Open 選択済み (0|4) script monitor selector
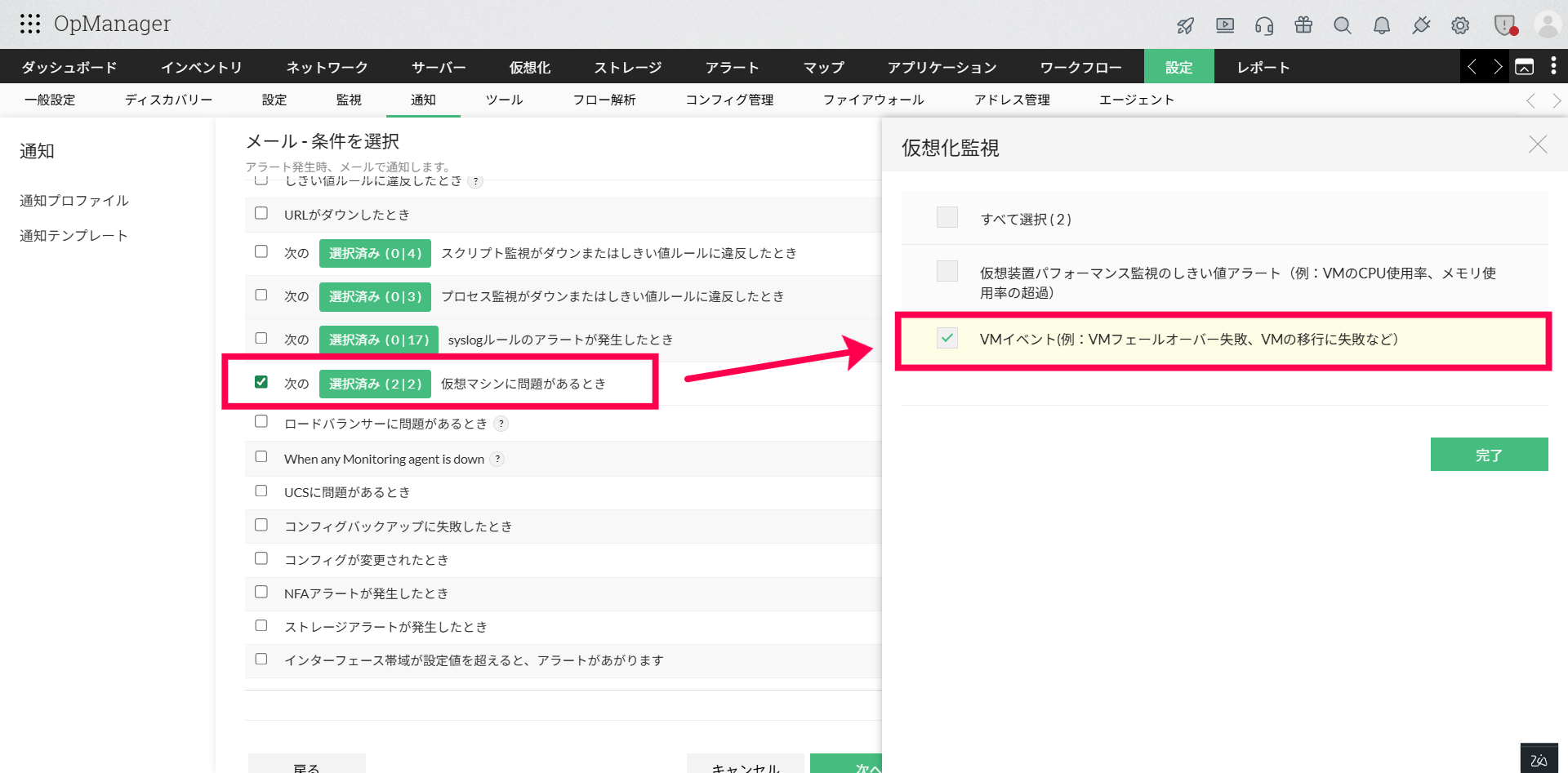The width and height of the screenshot is (1568, 773). click(375, 253)
